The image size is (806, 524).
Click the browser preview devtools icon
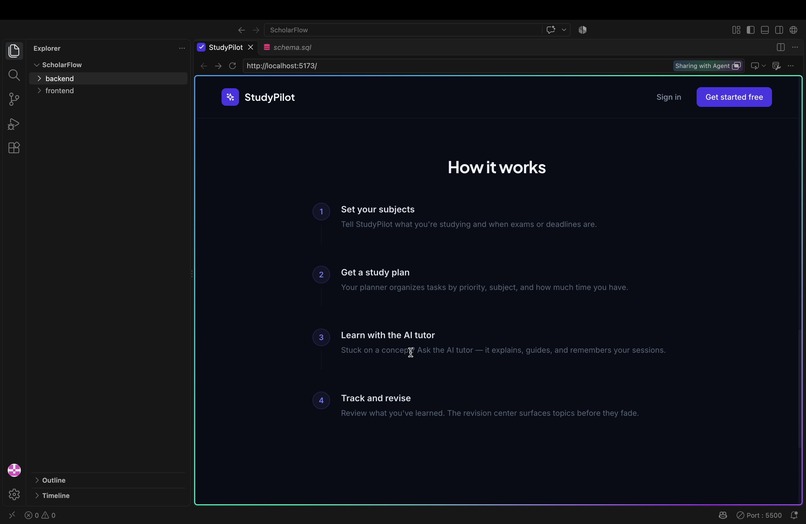776,66
